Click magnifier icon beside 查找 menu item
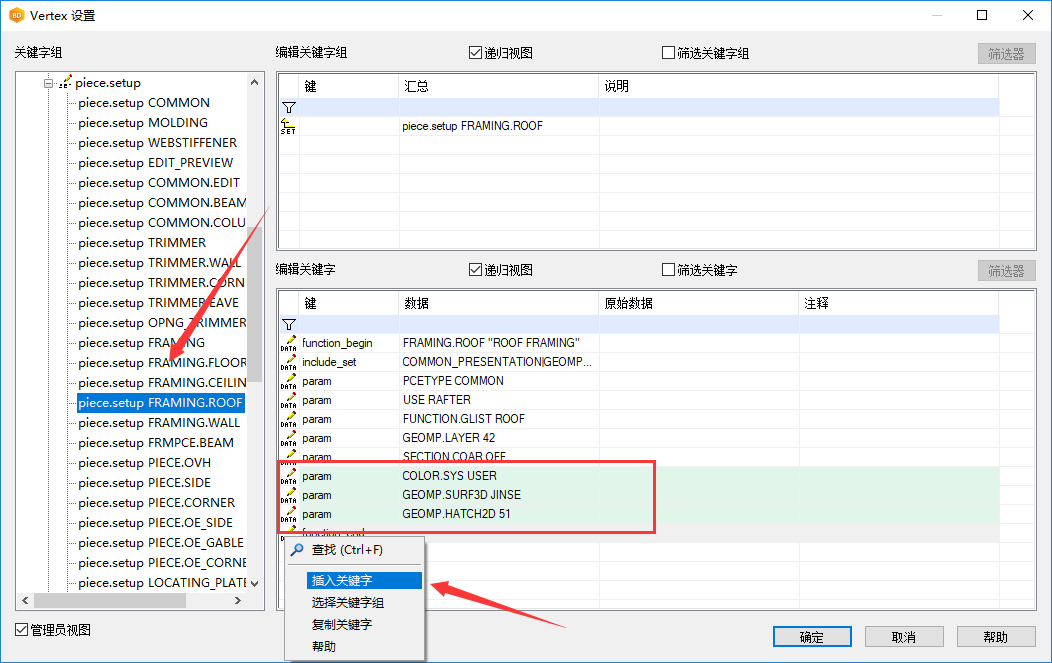The height and width of the screenshot is (663, 1052). [297, 550]
